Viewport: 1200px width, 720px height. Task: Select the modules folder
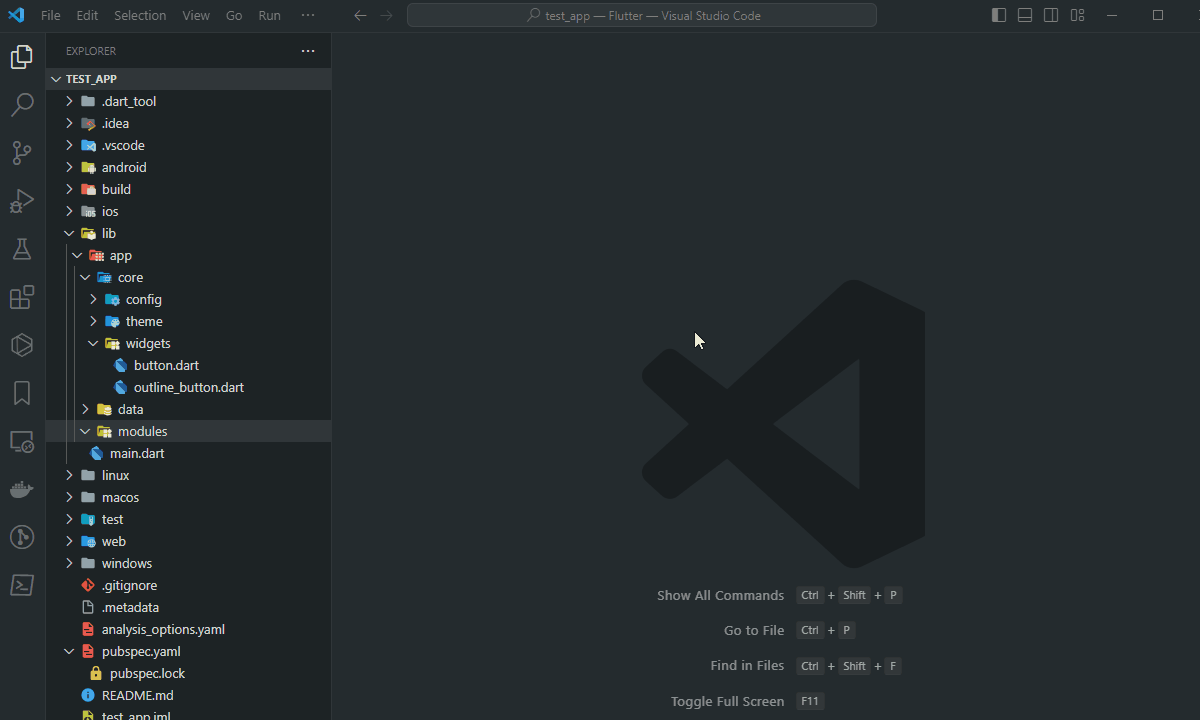coord(189,431)
